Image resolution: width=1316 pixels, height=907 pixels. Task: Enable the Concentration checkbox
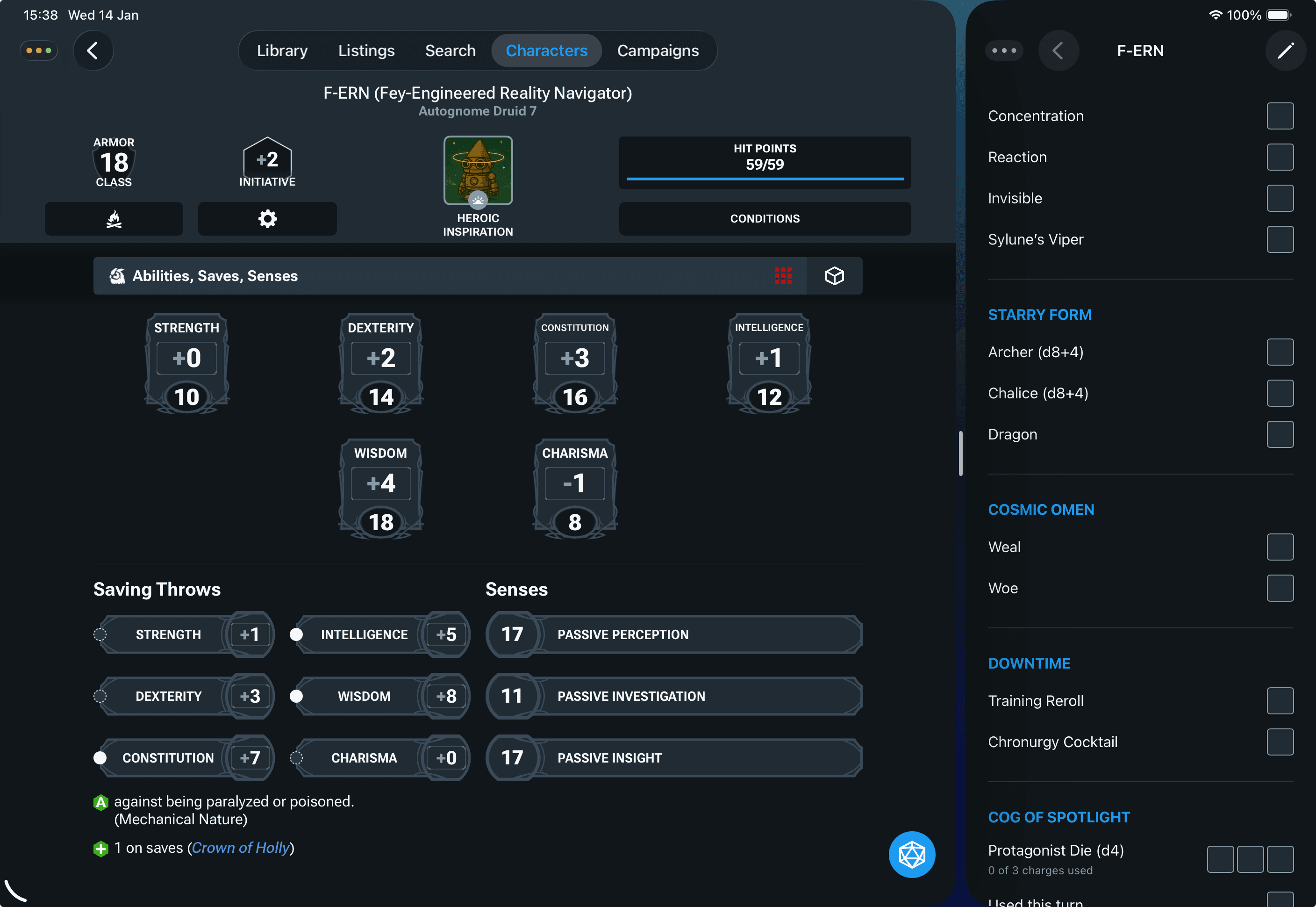point(1280,116)
